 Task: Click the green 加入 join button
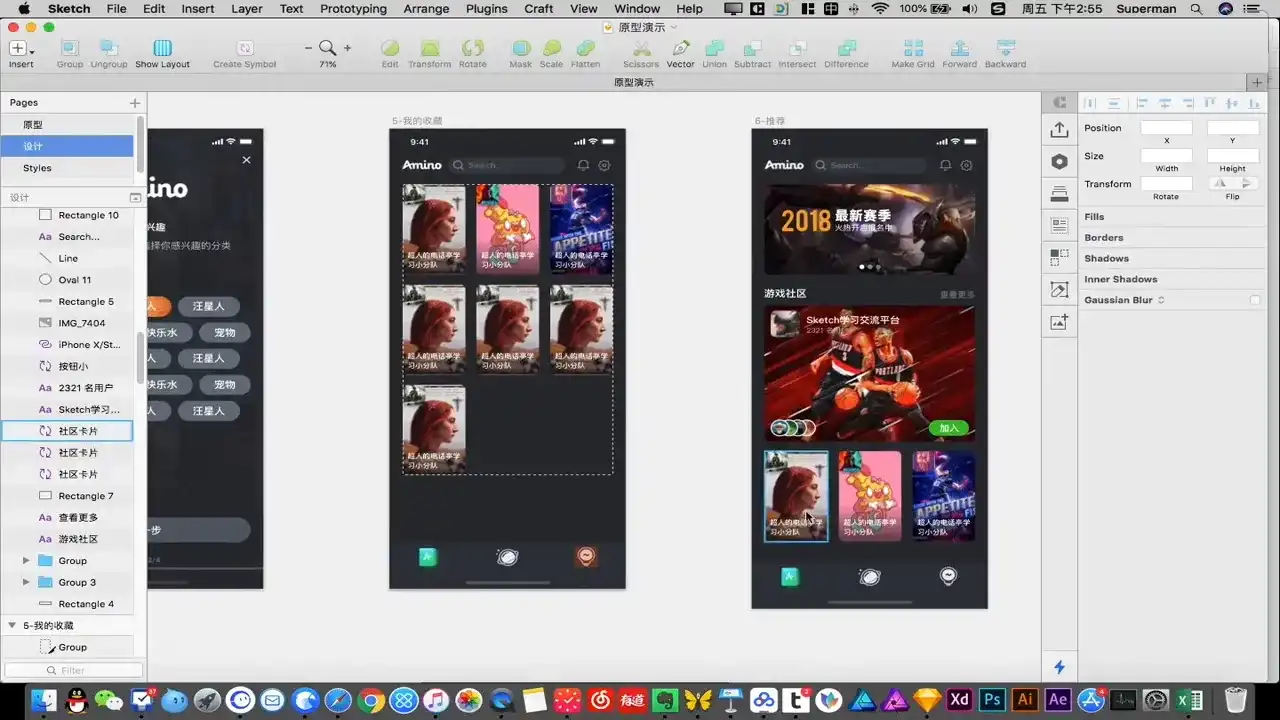pyautogui.click(x=948, y=428)
